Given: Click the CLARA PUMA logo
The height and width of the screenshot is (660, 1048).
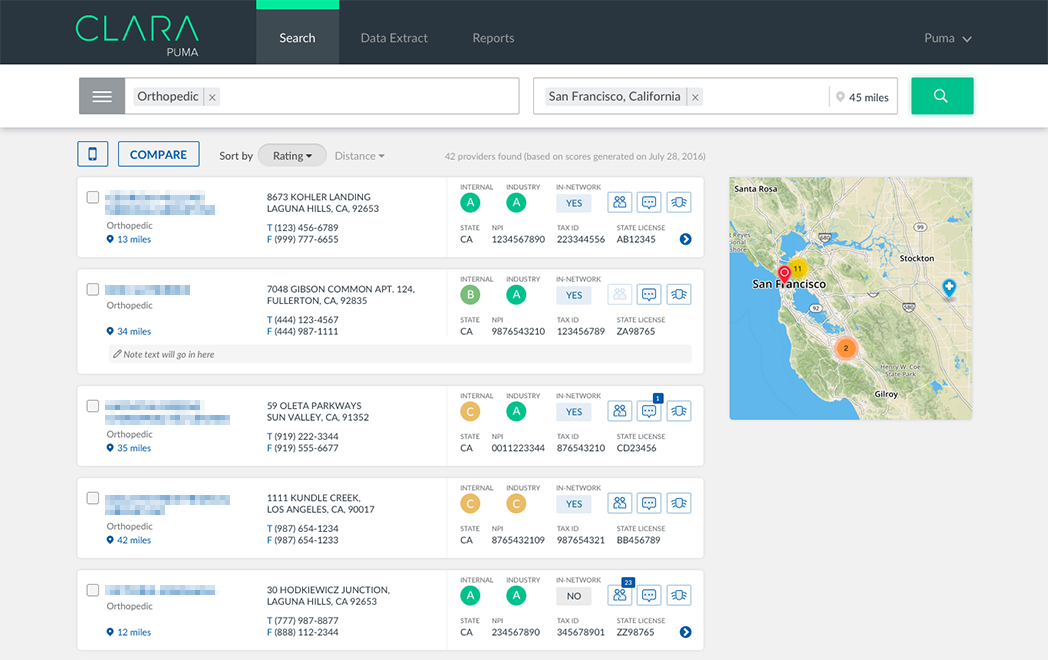Looking at the screenshot, I should click(137, 35).
